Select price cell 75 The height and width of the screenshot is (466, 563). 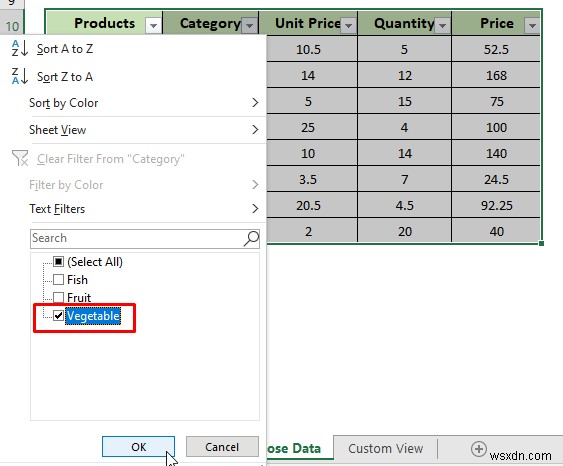point(496,101)
